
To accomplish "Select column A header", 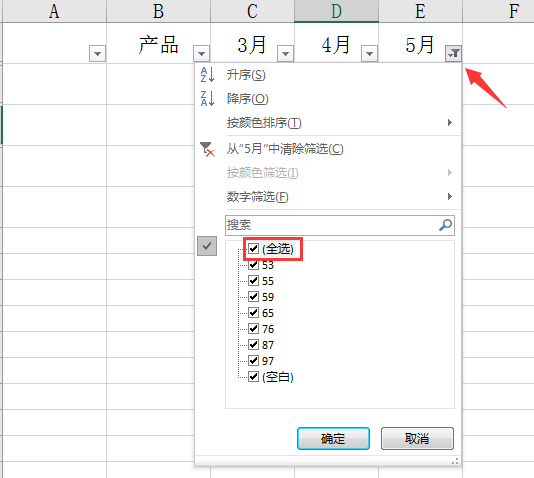I will coord(54,11).
